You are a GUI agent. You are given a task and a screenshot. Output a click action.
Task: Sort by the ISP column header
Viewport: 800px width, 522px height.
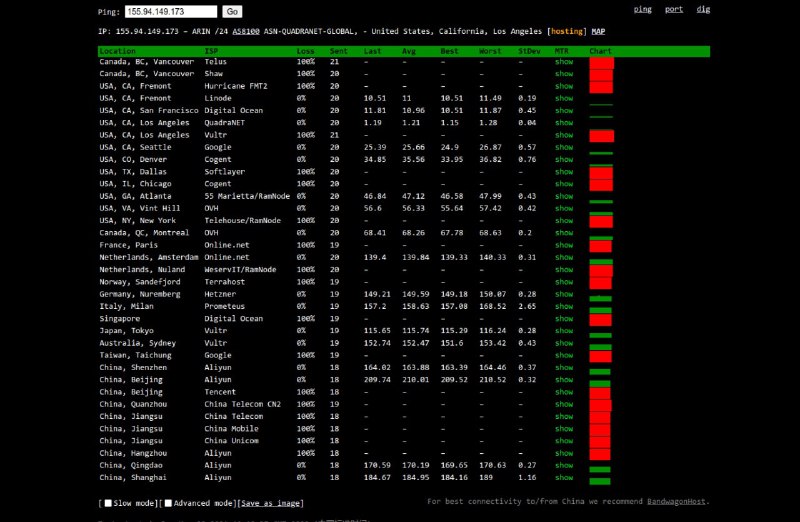coord(211,51)
